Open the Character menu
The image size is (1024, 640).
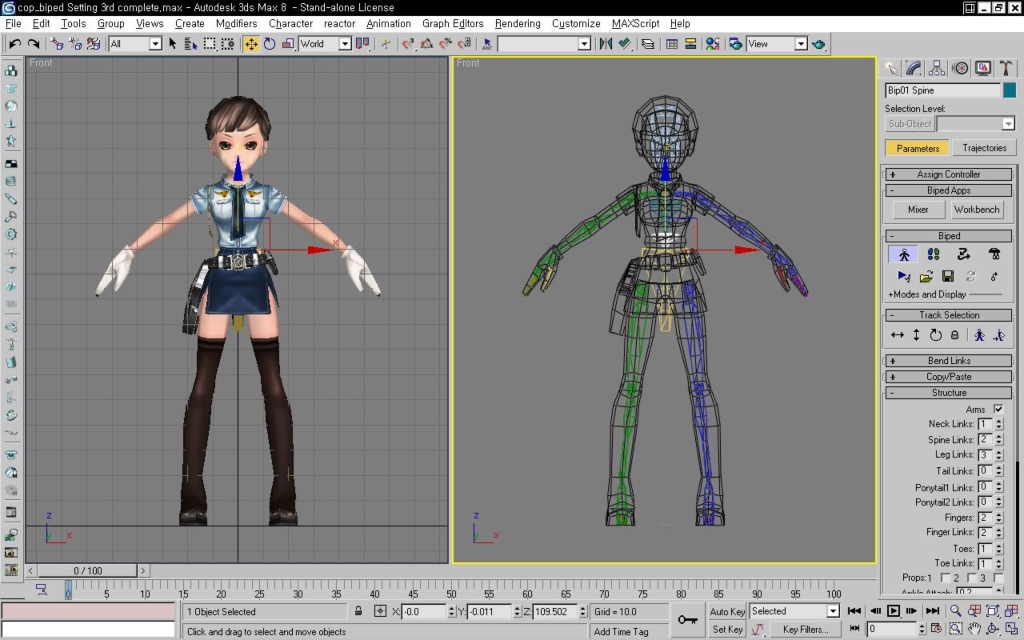(x=291, y=24)
